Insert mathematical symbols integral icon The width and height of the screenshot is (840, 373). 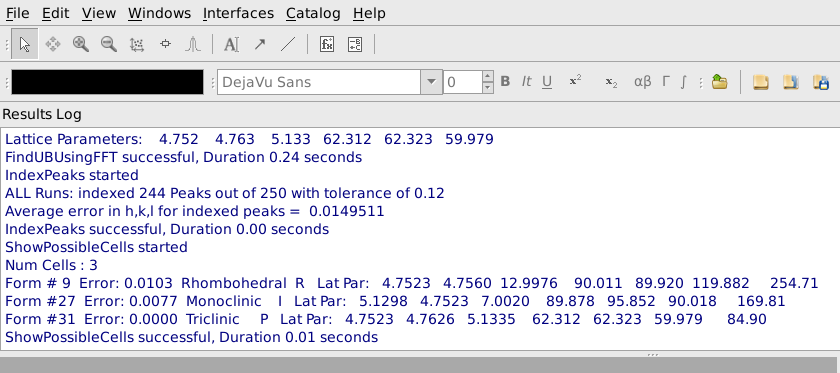pyautogui.click(x=684, y=82)
